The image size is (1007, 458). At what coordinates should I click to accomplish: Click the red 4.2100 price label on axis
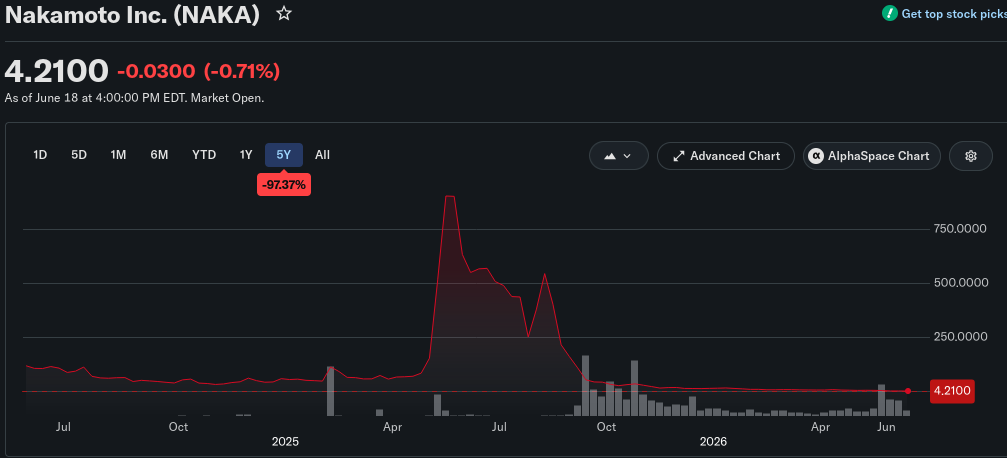point(952,391)
